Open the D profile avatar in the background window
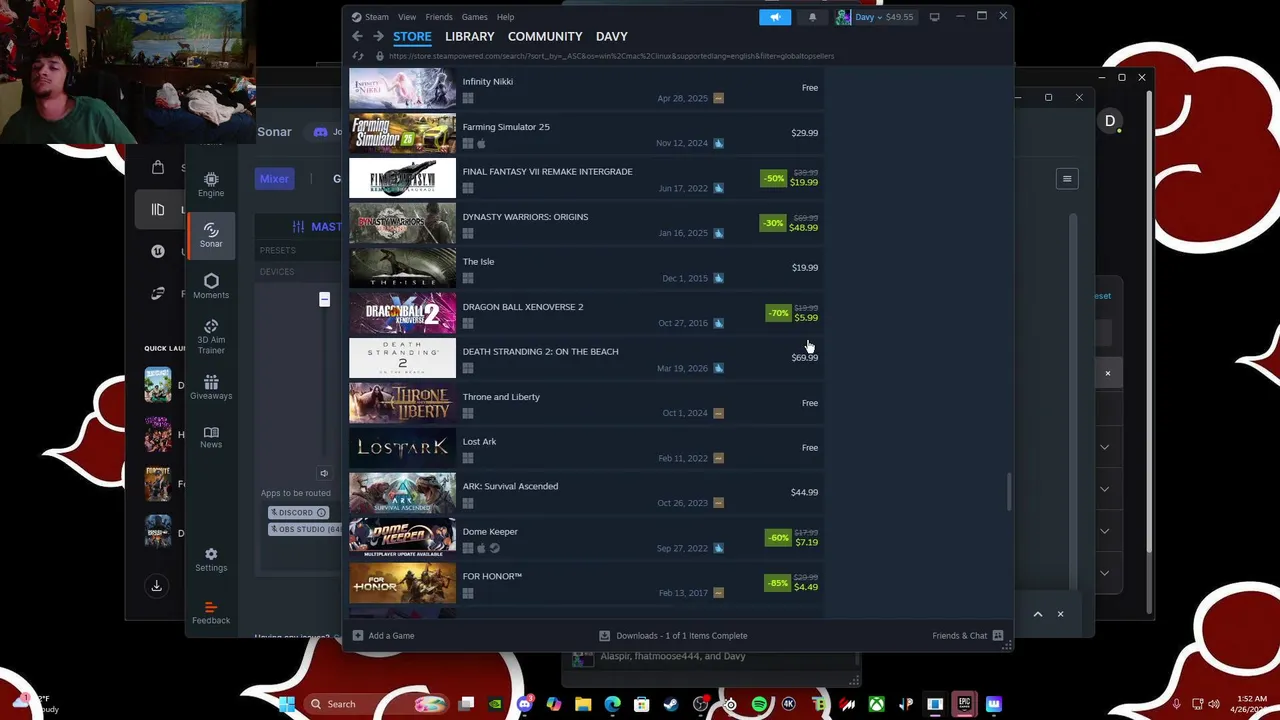1280x720 pixels. [1110, 121]
